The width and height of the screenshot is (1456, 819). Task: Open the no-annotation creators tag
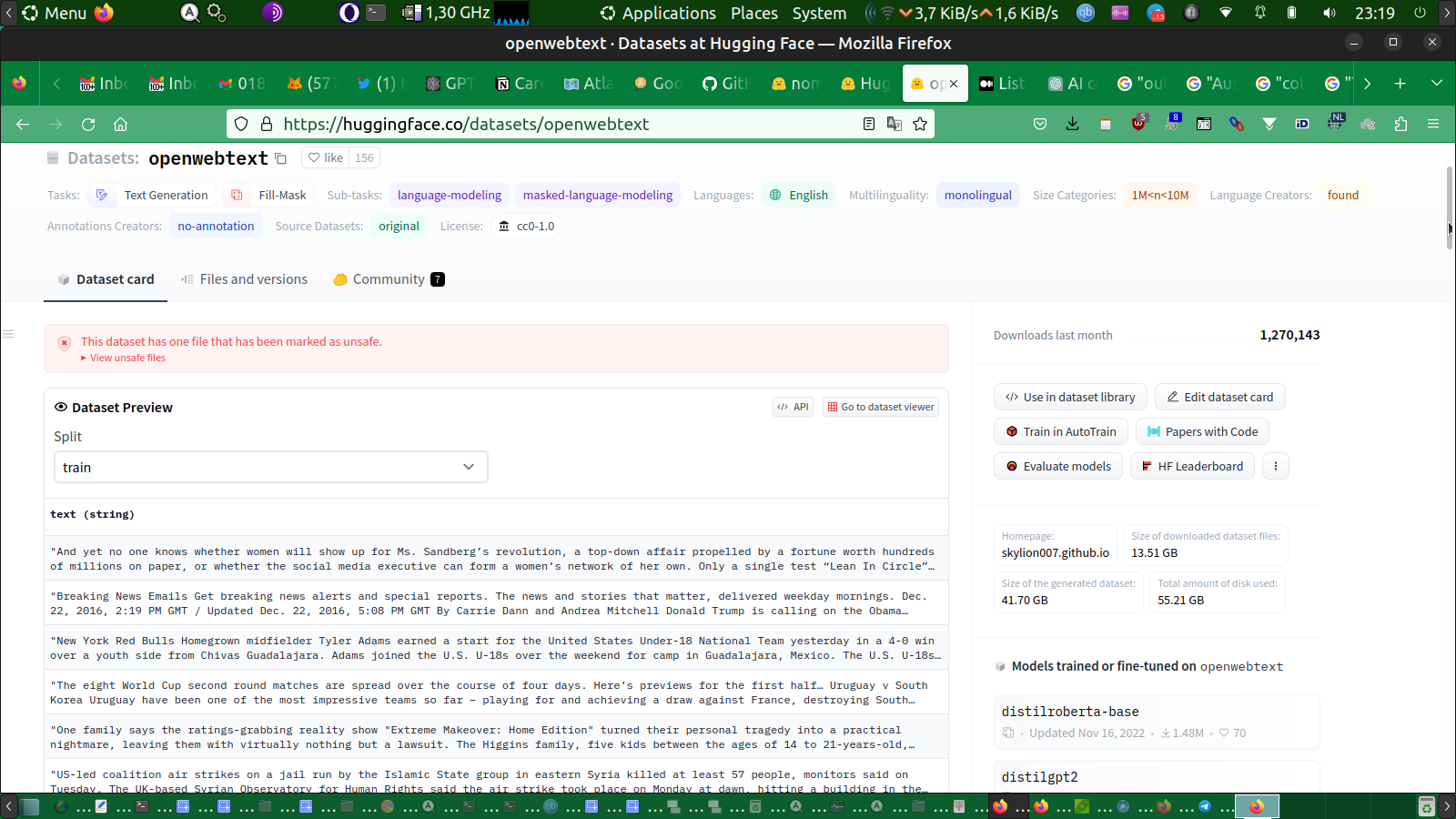click(x=216, y=226)
